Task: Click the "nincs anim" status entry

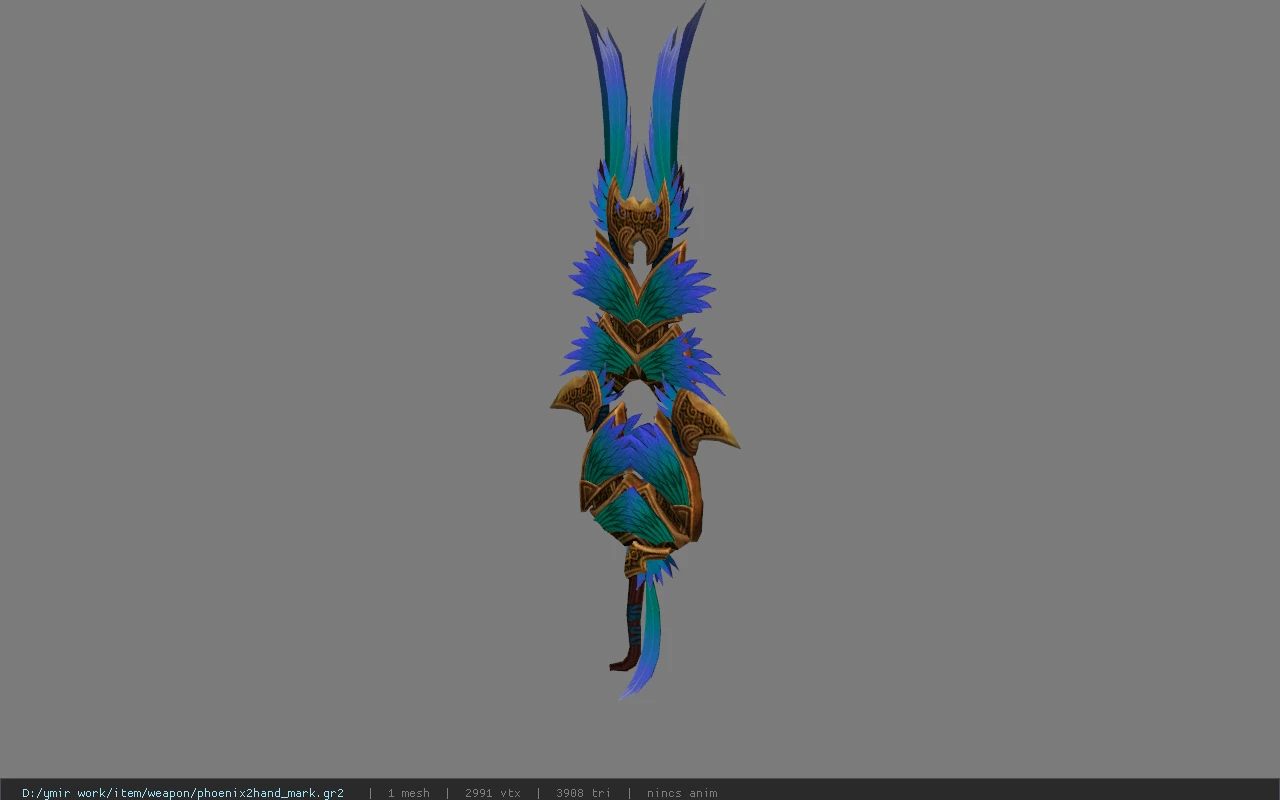Action: click(x=682, y=793)
